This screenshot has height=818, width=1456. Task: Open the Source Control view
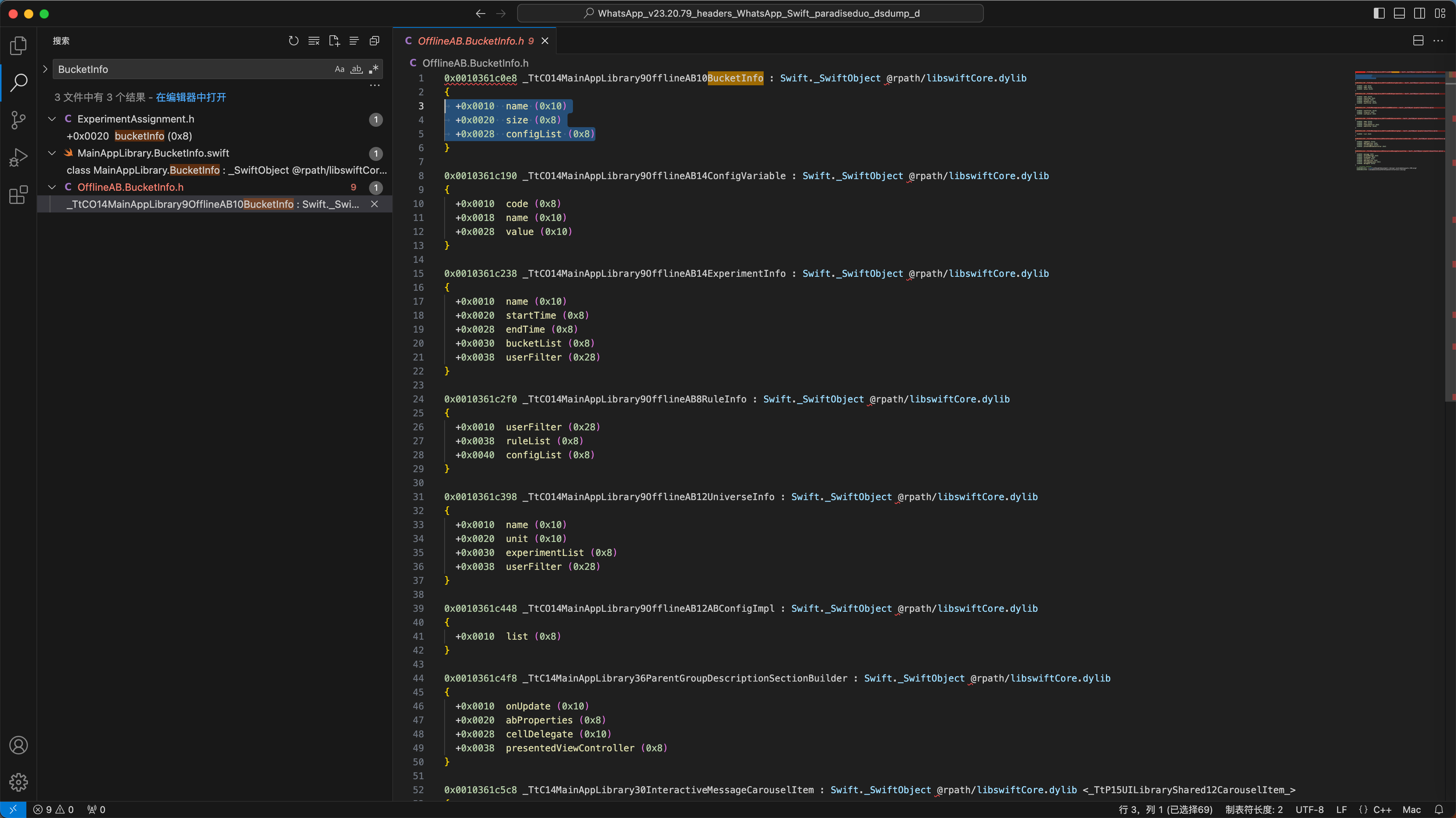click(x=18, y=120)
